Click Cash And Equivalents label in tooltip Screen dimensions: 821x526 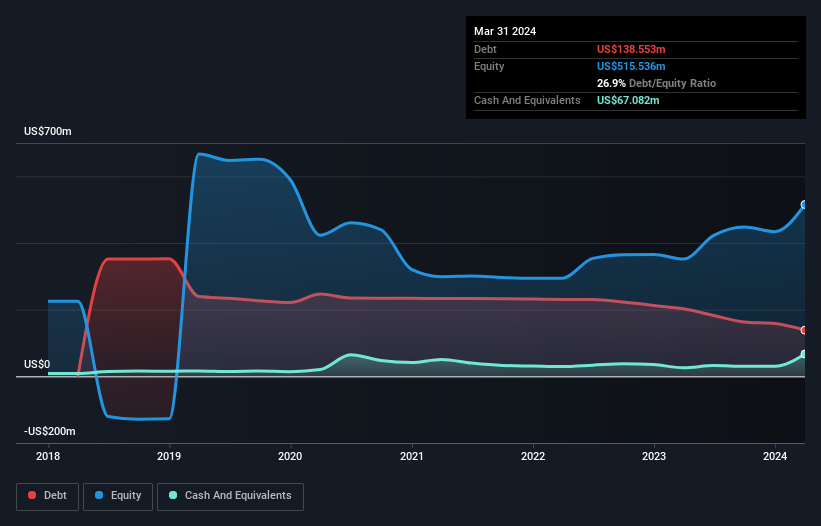[527, 100]
